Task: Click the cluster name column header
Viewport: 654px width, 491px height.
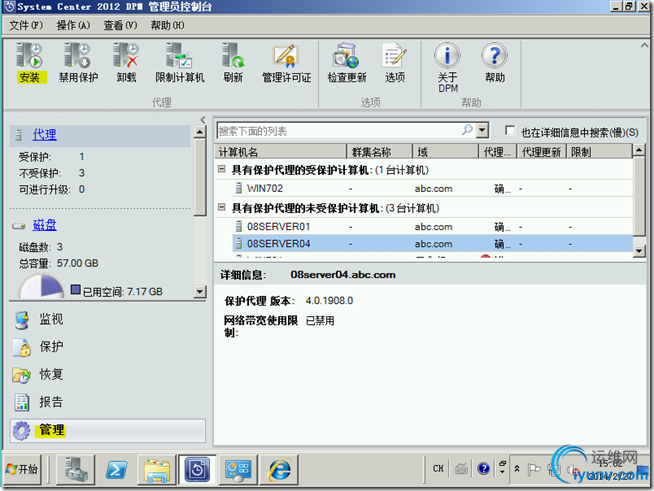Action: point(380,151)
